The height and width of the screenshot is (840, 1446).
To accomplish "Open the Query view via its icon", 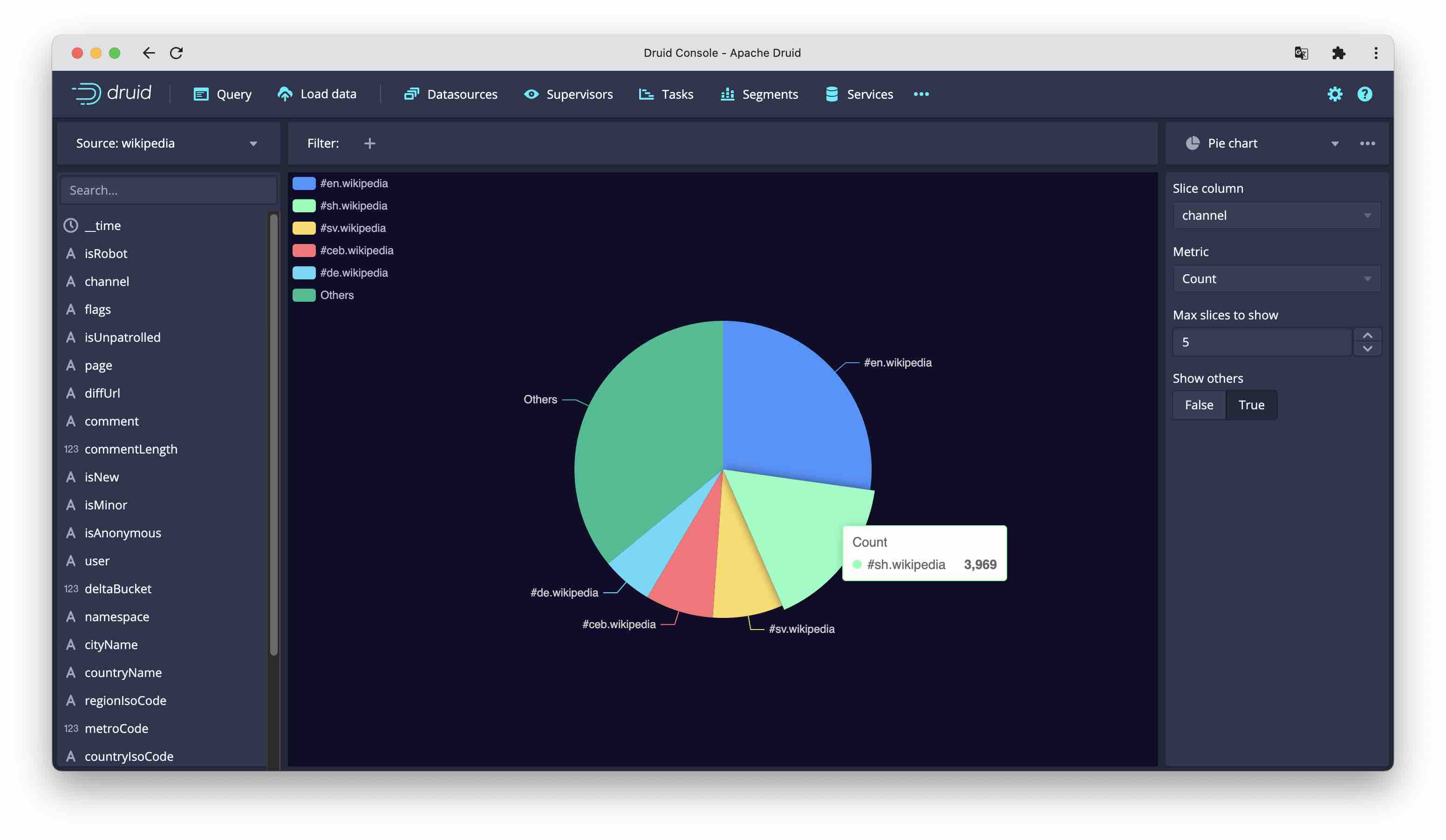I will pyautogui.click(x=201, y=94).
